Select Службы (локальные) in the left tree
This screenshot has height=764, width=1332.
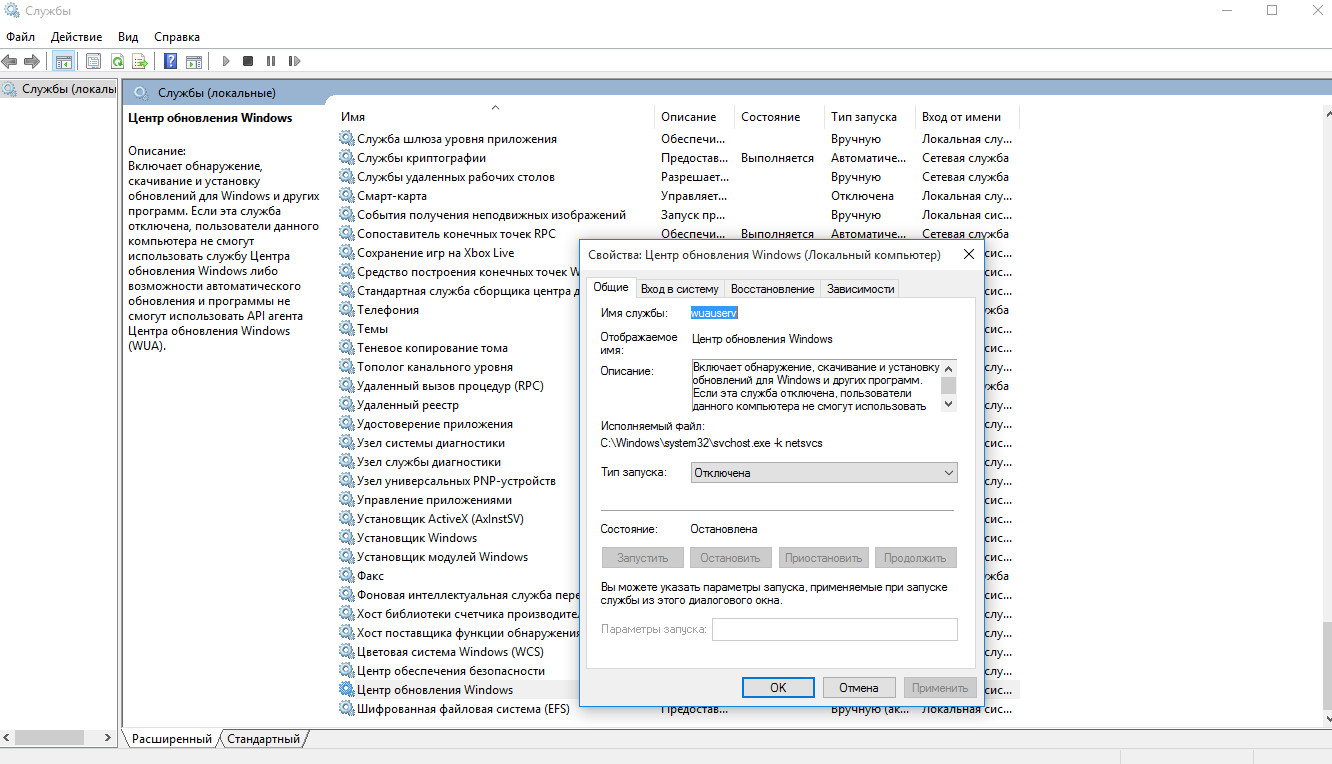coord(61,89)
